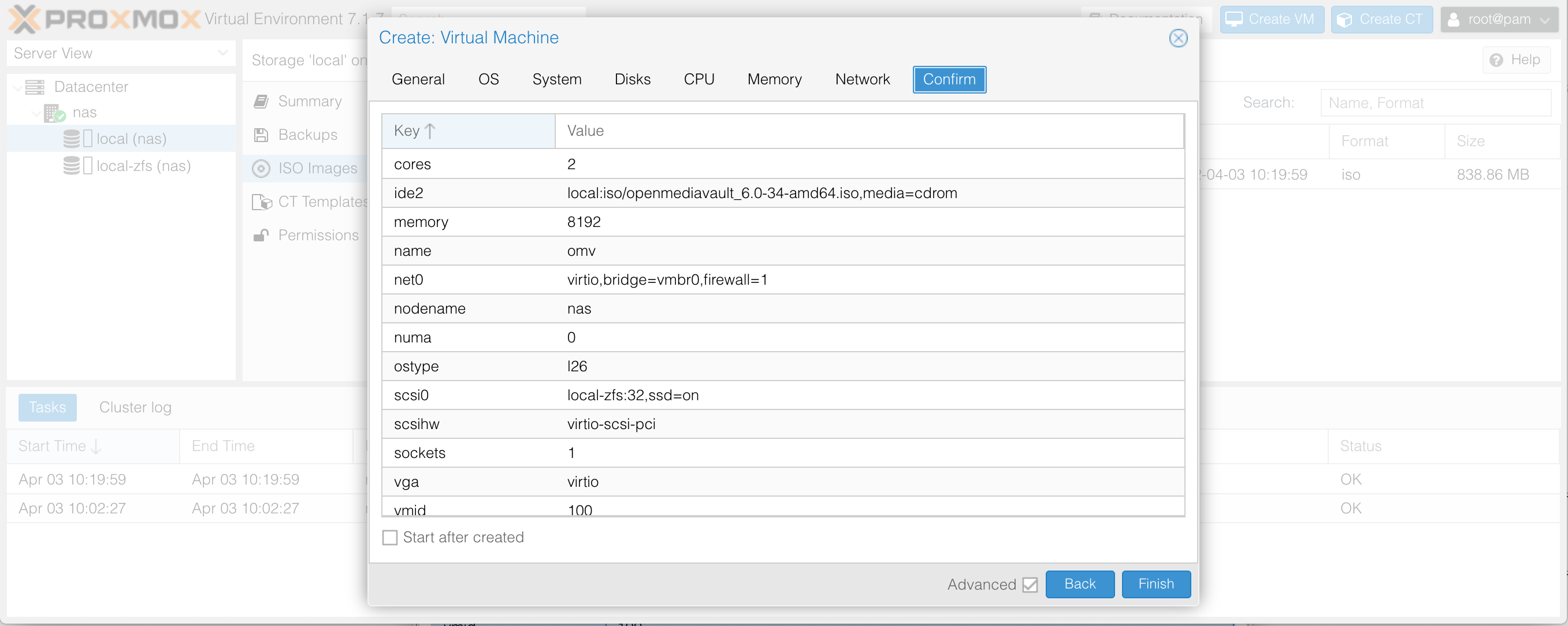Screen dimensions: 1568x626
Task: Click the local-zfs (nas) storage icon
Action: (72, 166)
